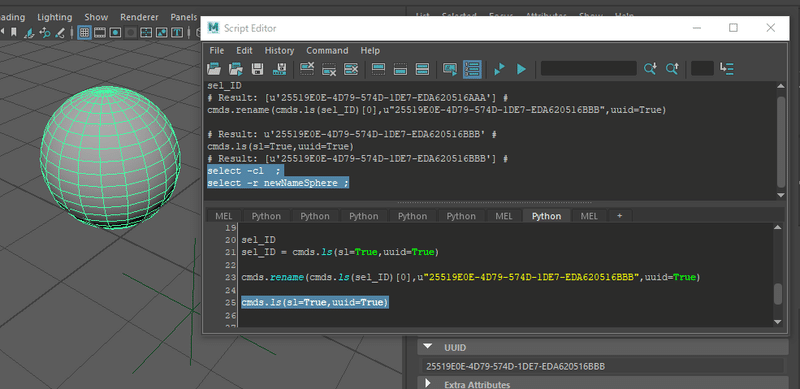Click the Execute All icon

click(499, 68)
